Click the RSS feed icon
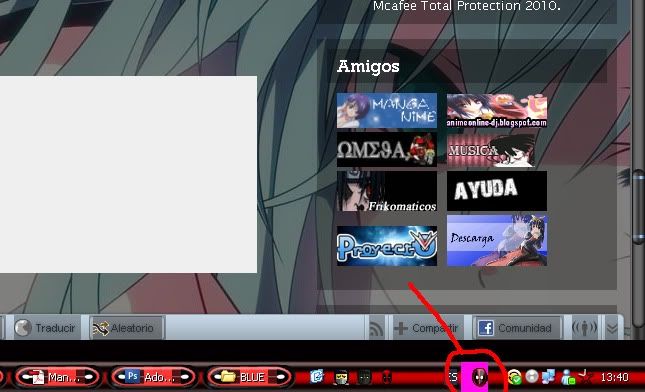 [376, 328]
